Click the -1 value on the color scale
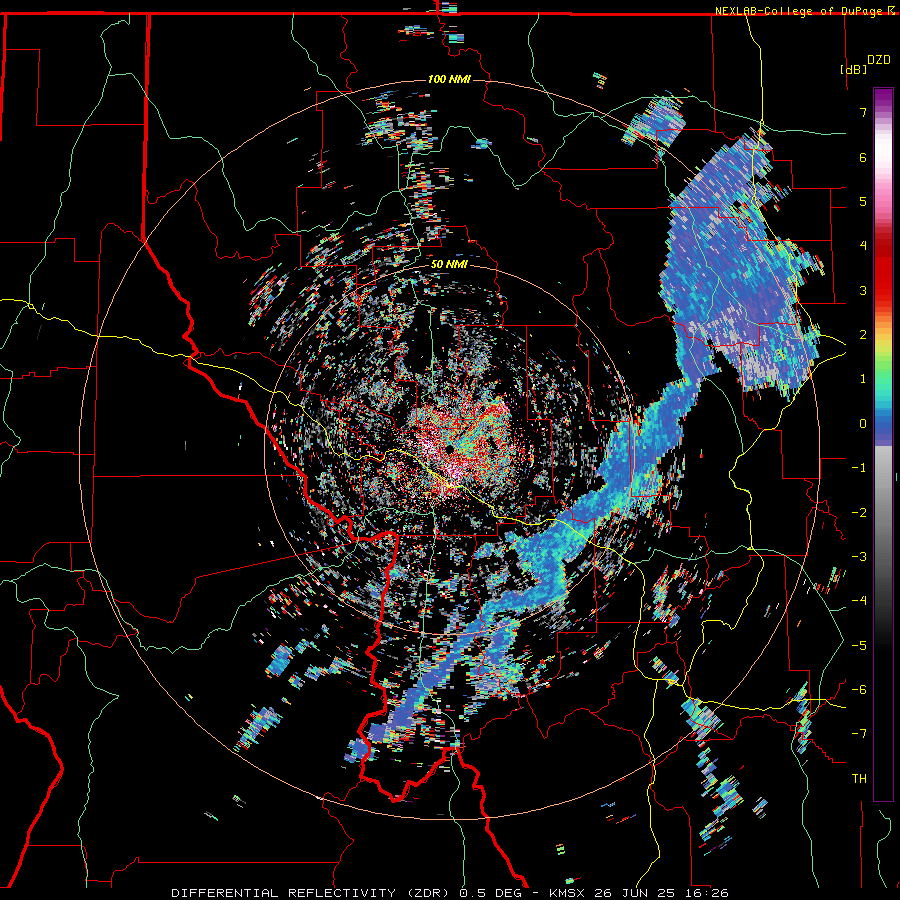The width and height of the screenshot is (900, 900). coord(859,468)
